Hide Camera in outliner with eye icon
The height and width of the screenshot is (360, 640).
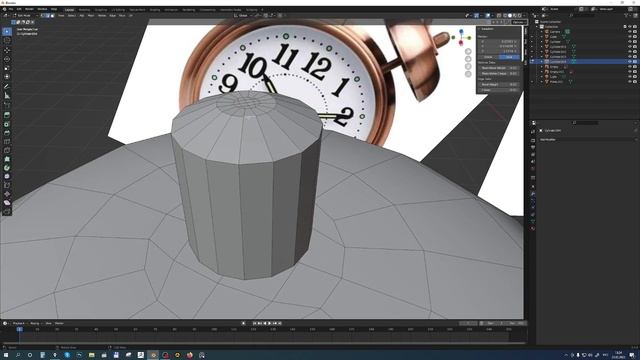click(x=630, y=31)
